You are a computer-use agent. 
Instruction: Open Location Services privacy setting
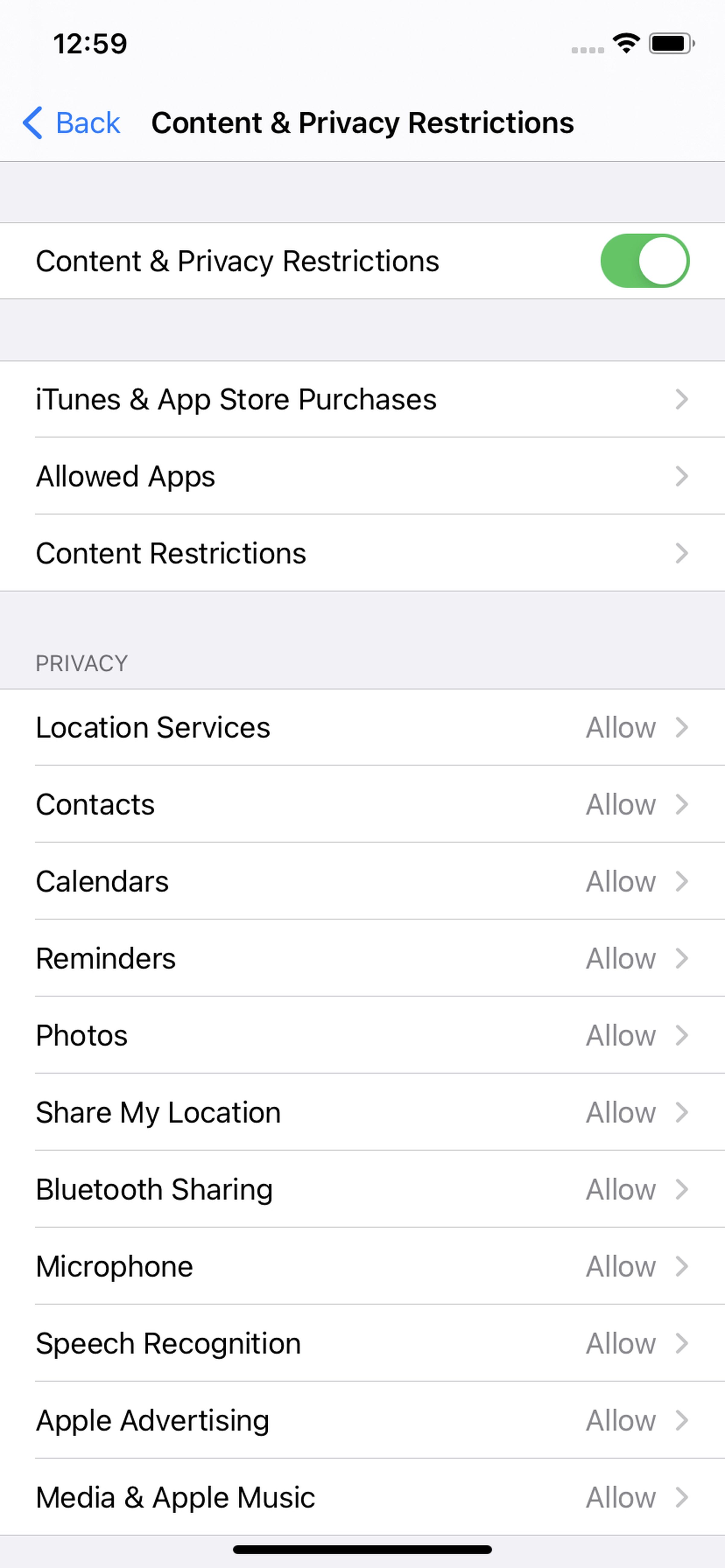tap(362, 727)
